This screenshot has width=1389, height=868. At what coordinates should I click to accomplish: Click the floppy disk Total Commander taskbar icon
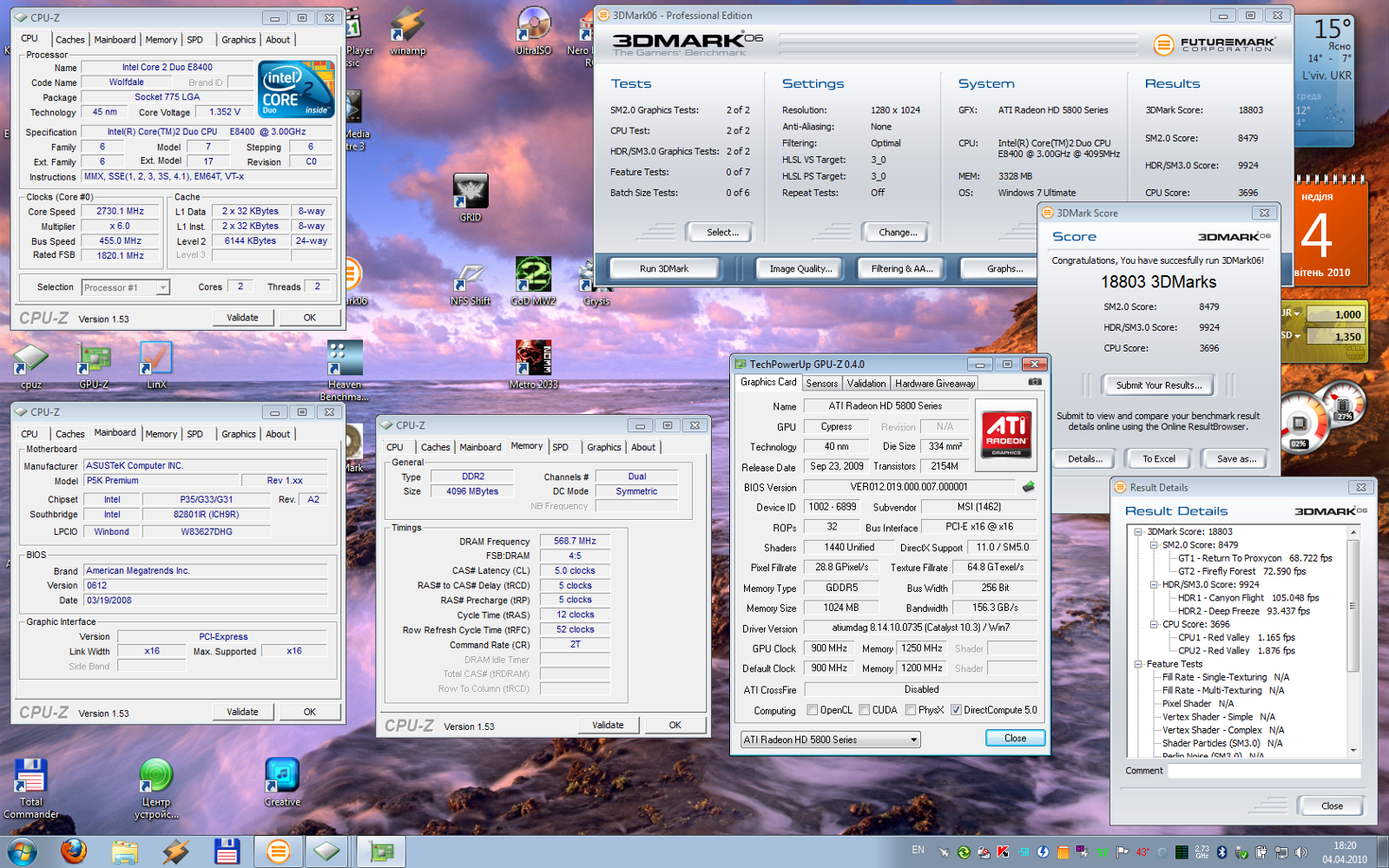(x=227, y=852)
